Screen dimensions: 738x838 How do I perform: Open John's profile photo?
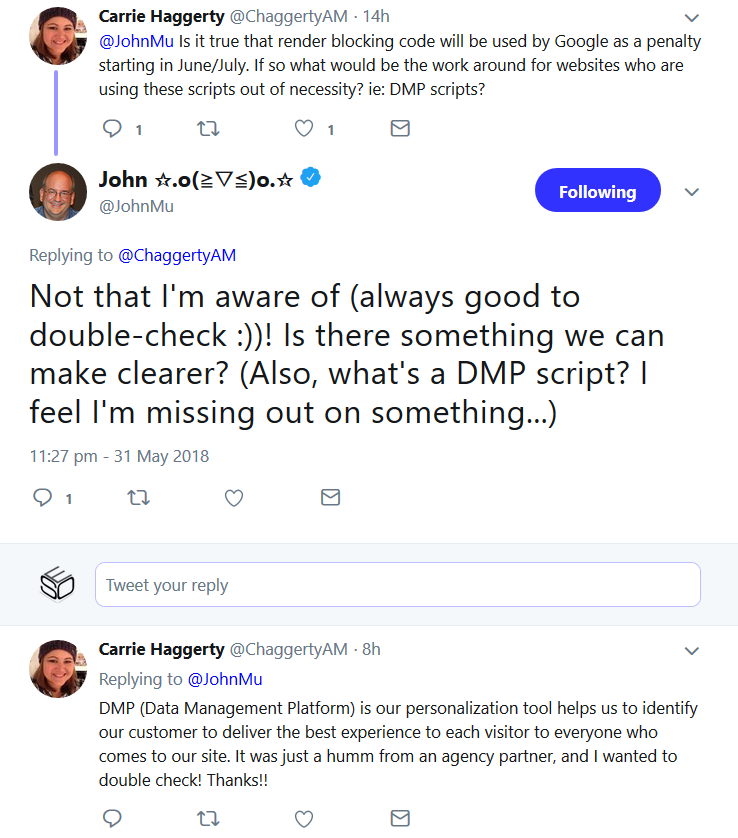click(x=58, y=192)
